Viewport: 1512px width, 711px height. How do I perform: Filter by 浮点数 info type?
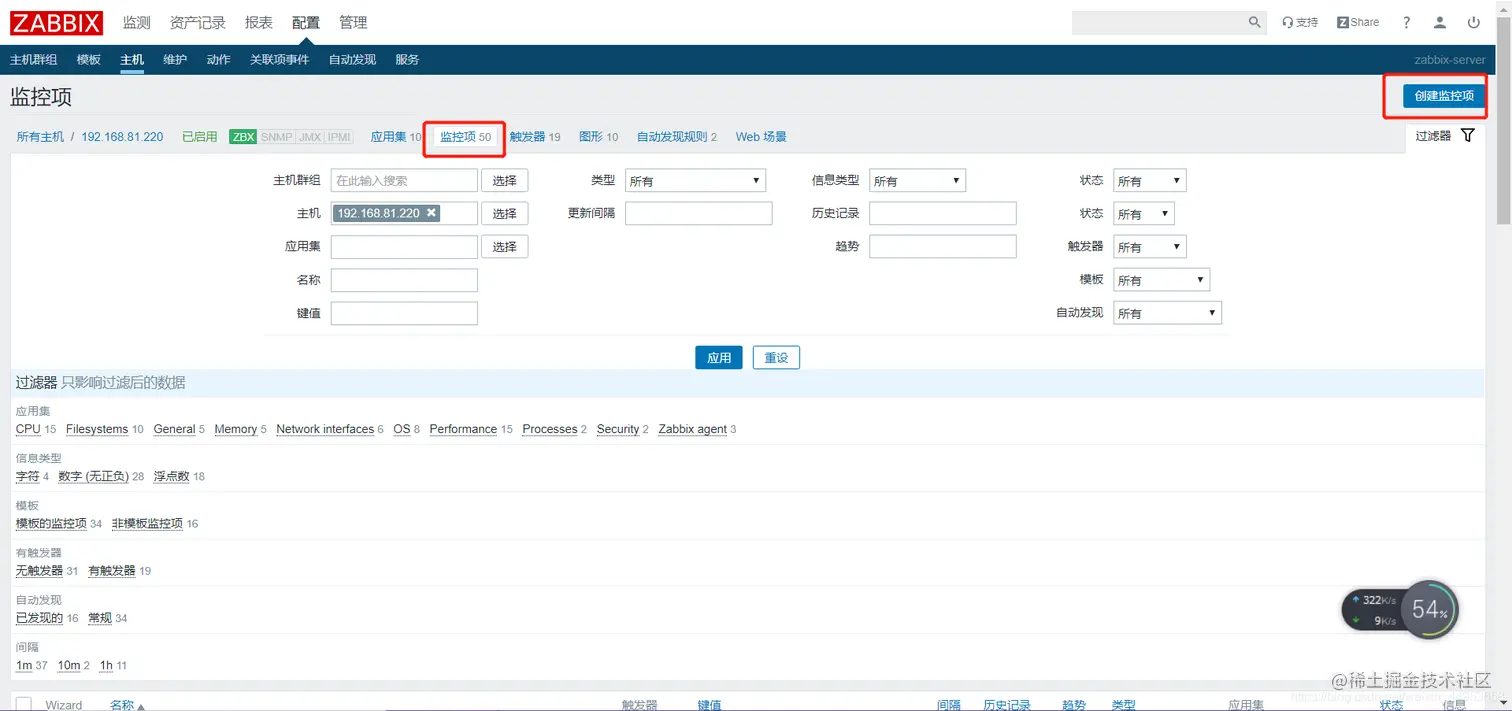171,476
